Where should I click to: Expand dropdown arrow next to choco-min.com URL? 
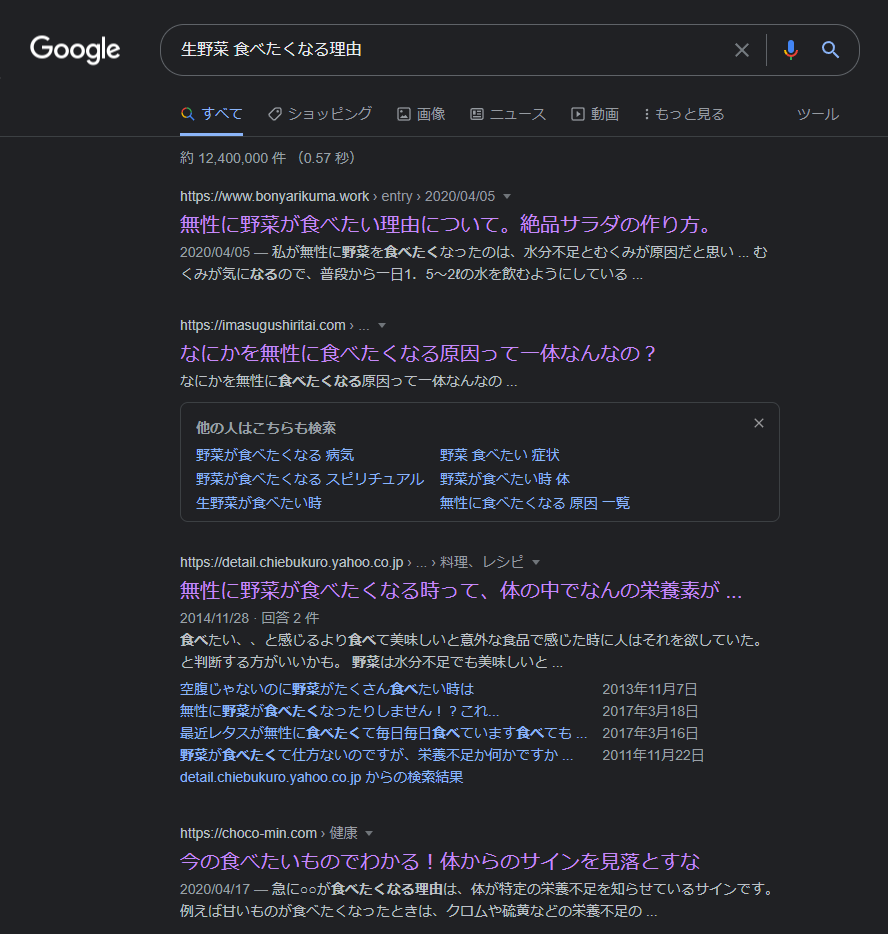pos(369,833)
